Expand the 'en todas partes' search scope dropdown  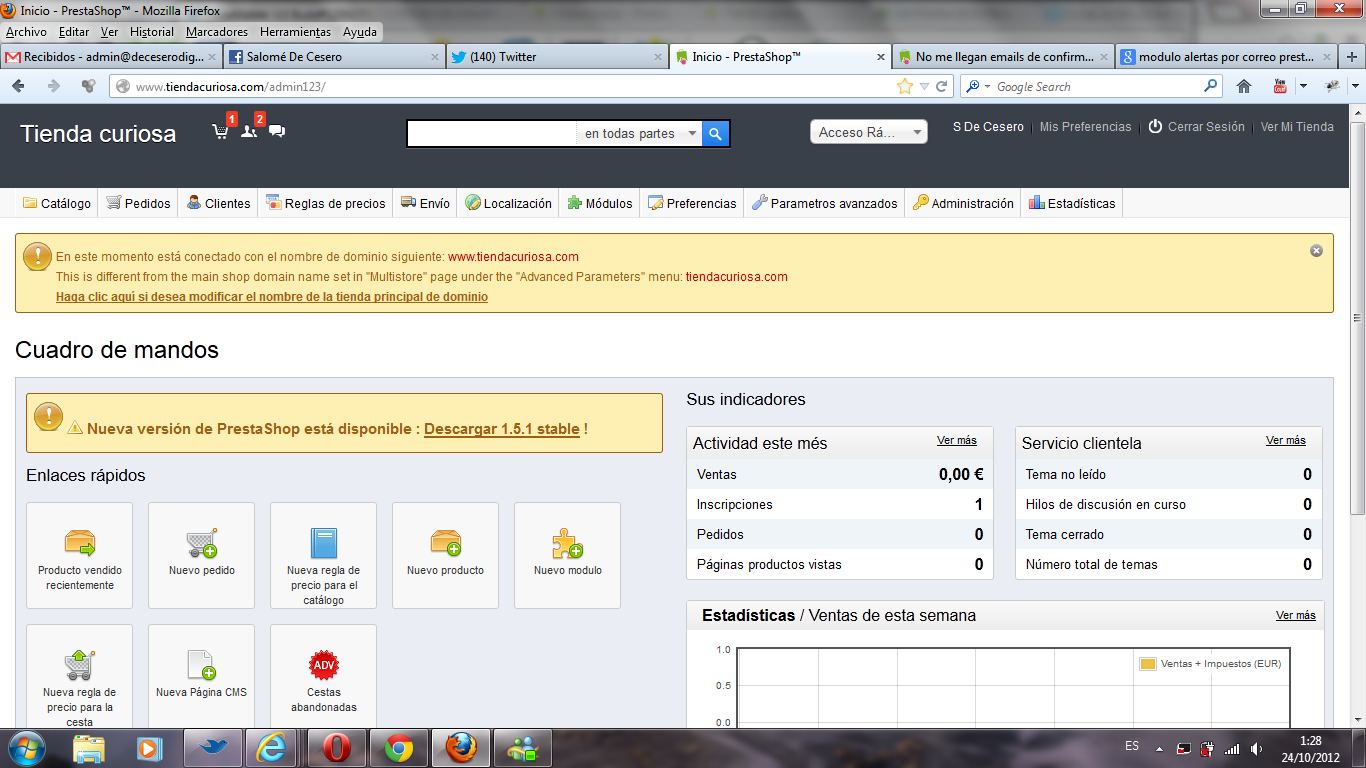click(x=639, y=133)
